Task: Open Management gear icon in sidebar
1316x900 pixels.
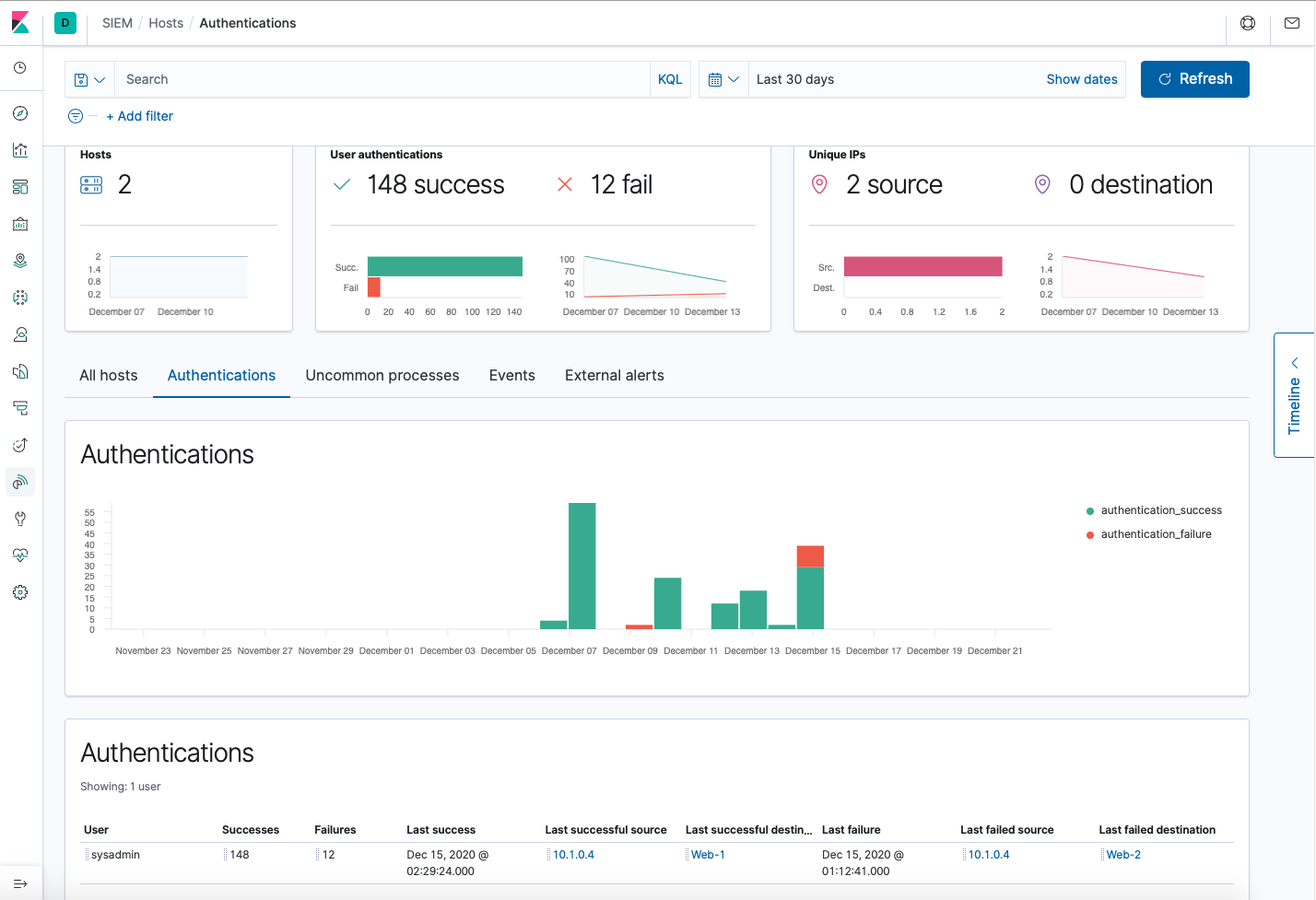Action: (20, 592)
